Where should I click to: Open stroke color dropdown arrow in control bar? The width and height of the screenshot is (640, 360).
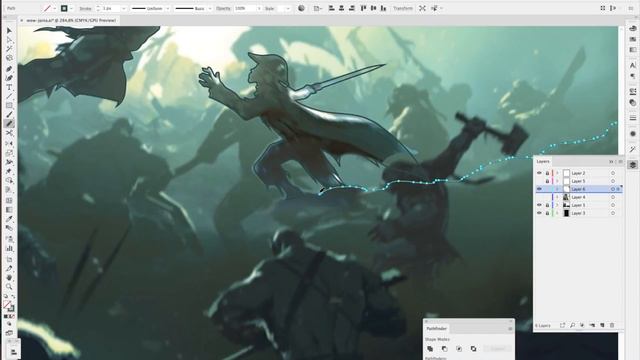pos(71,8)
